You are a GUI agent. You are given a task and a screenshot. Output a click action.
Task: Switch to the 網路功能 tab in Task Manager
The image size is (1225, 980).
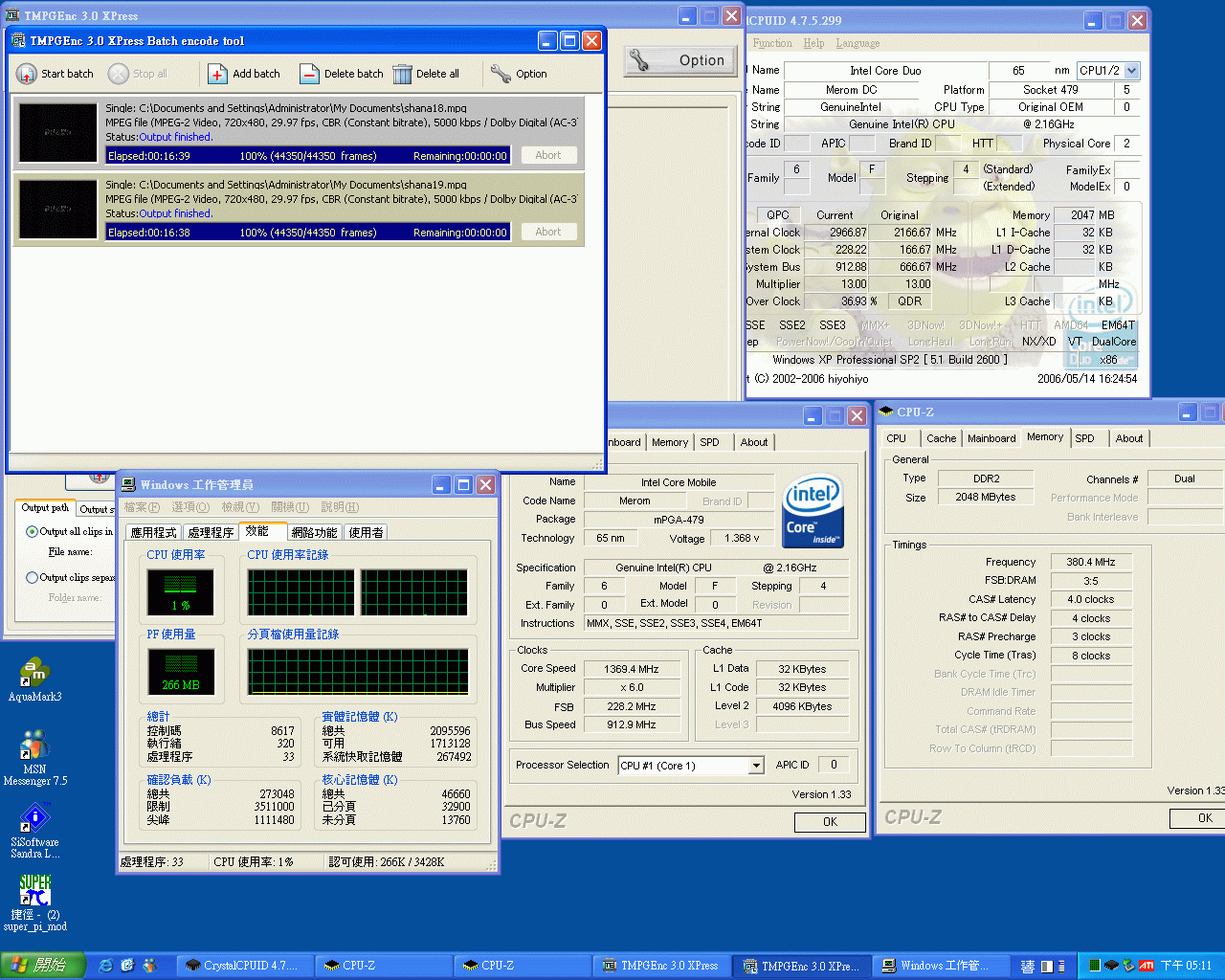(x=314, y=532)
